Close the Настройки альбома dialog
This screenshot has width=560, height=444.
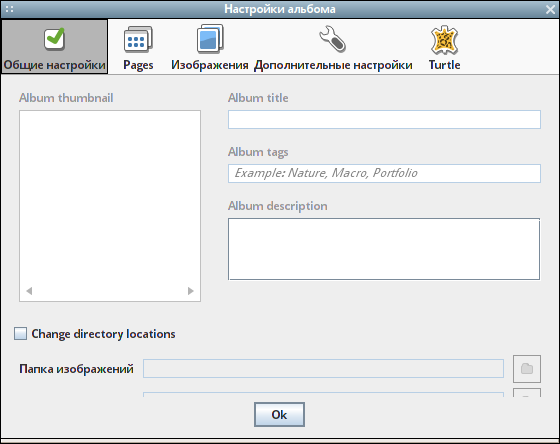click(550, 9)
